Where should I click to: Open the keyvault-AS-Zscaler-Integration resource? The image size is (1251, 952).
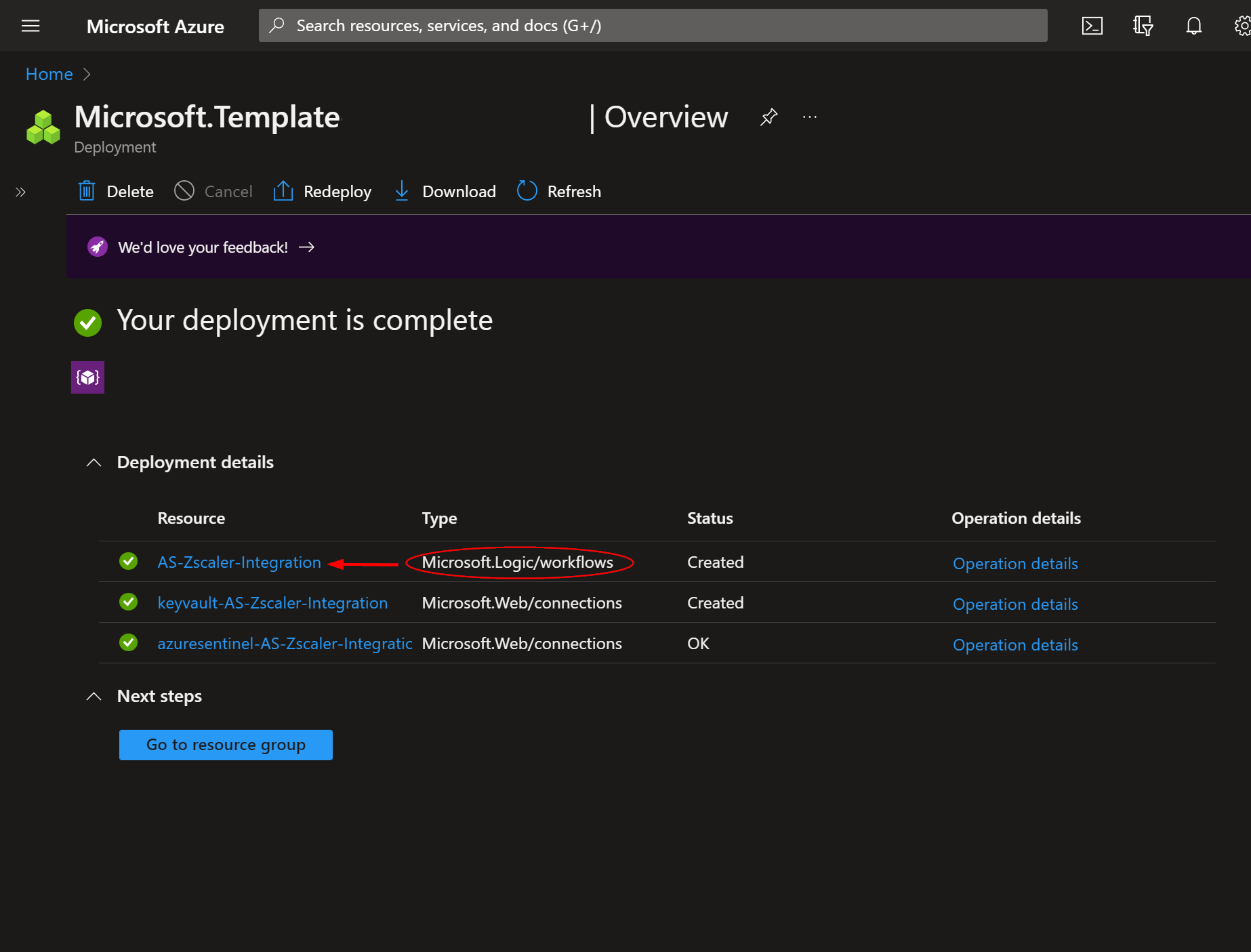point(272,603)
